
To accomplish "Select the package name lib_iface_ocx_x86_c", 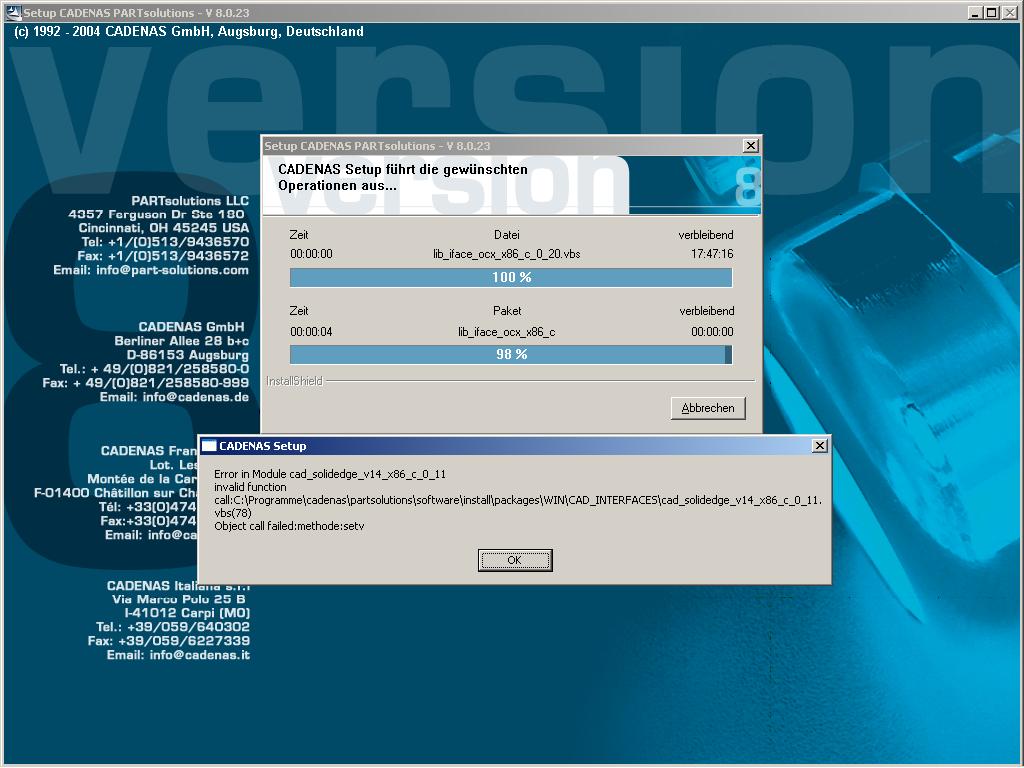I will [x=507, y=332].
